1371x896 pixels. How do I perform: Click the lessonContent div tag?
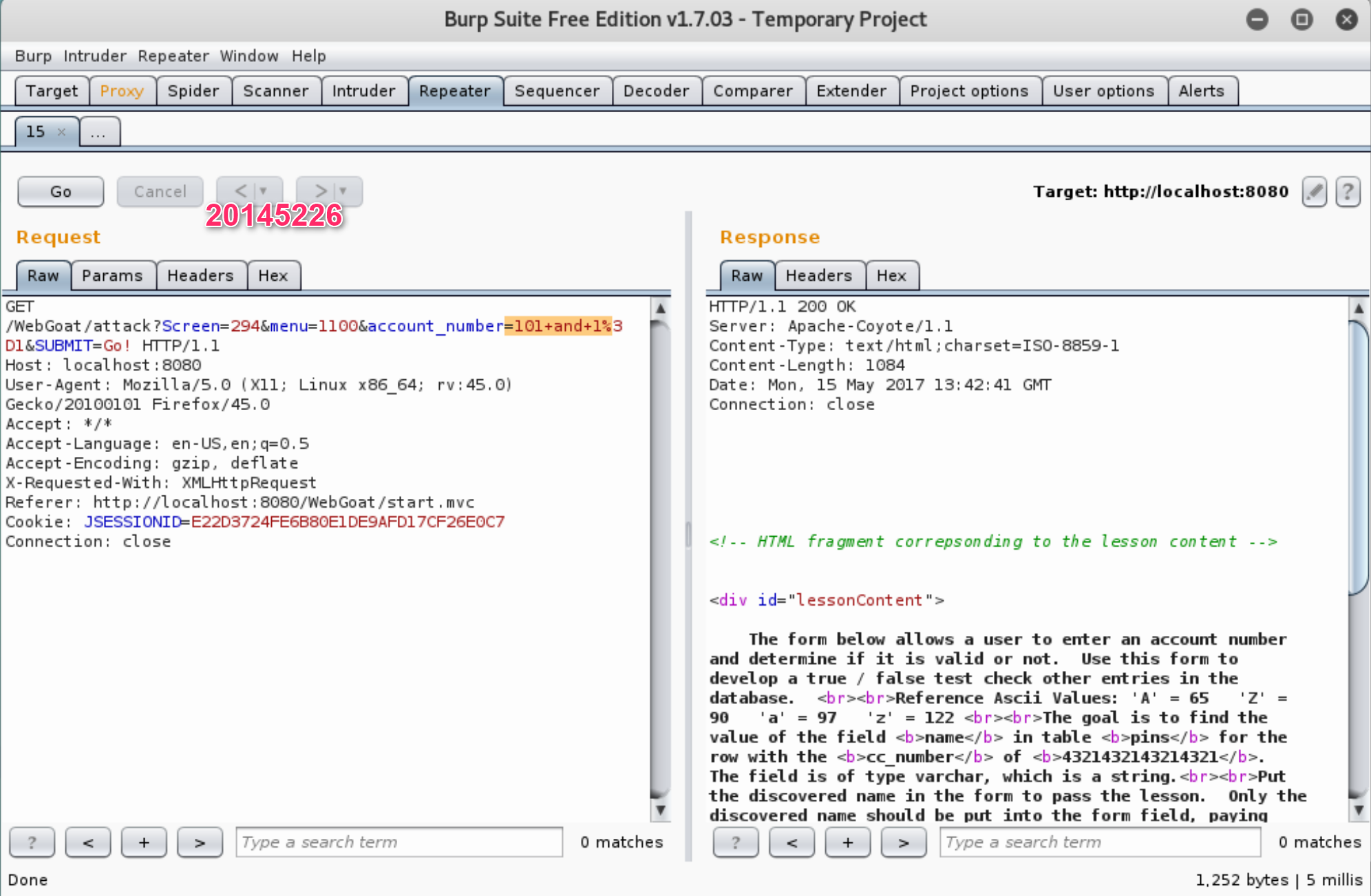827,600
